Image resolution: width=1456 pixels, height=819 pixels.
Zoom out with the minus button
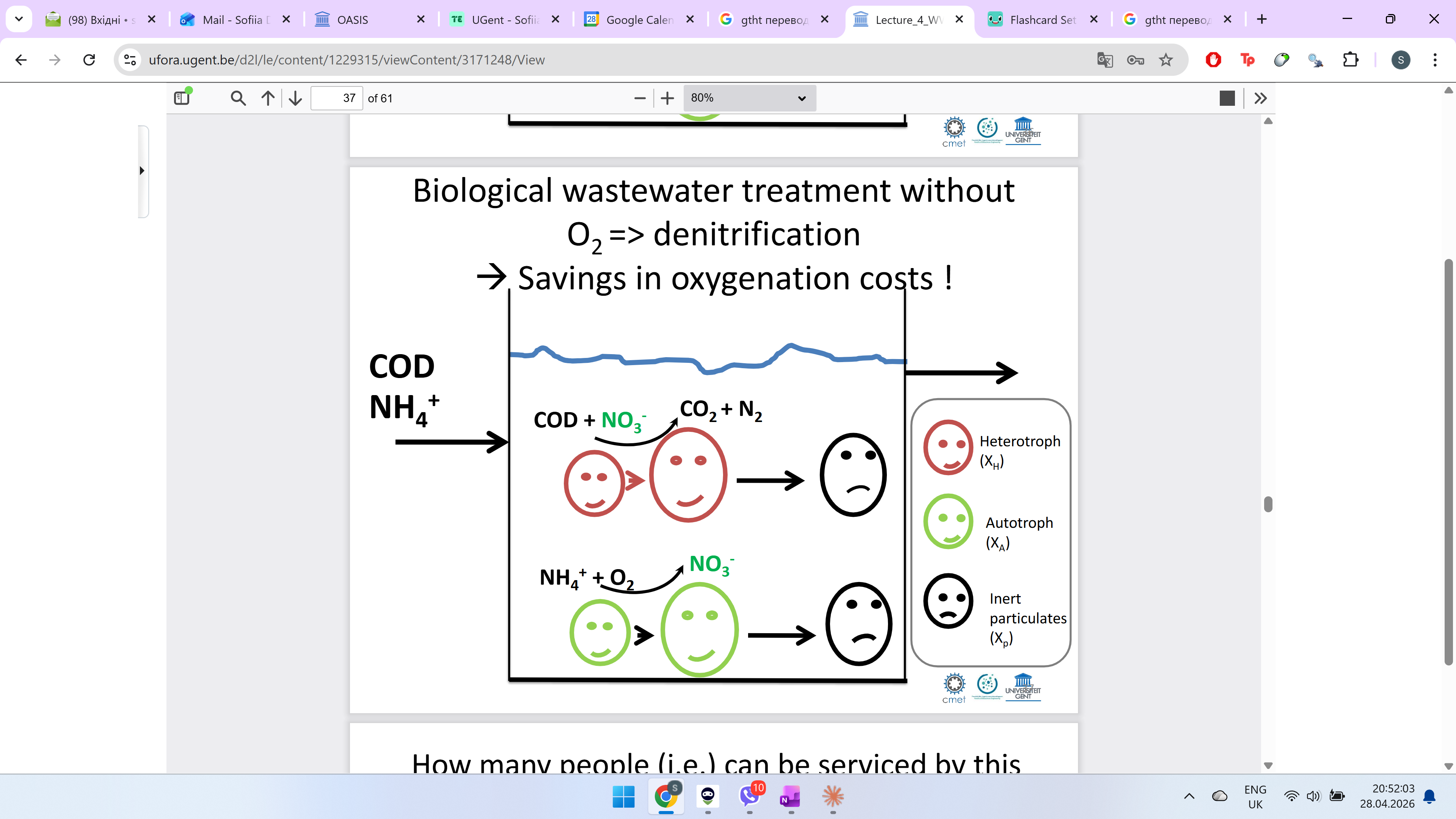pos(640,98)
